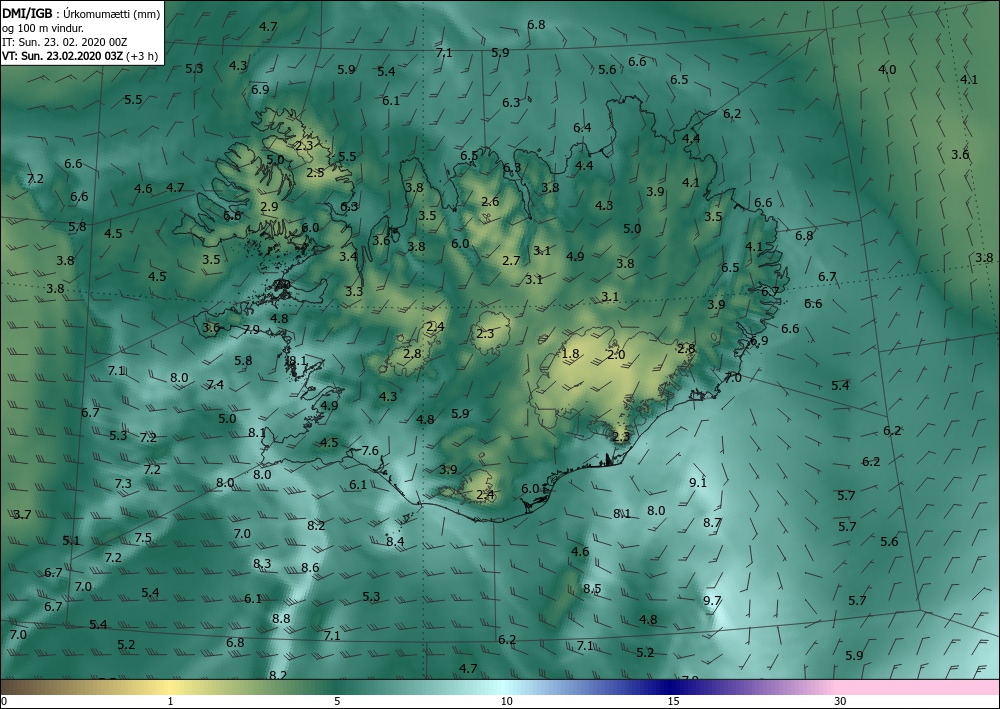Viewport: 1000px width, 709px height.
Task: Select the 1.8 value on the glacier
Action: 570,354
